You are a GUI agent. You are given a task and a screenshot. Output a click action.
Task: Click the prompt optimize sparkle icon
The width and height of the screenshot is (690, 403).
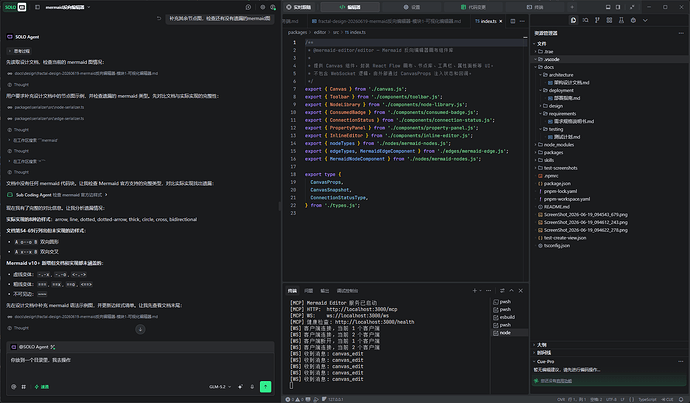point(240,387)
